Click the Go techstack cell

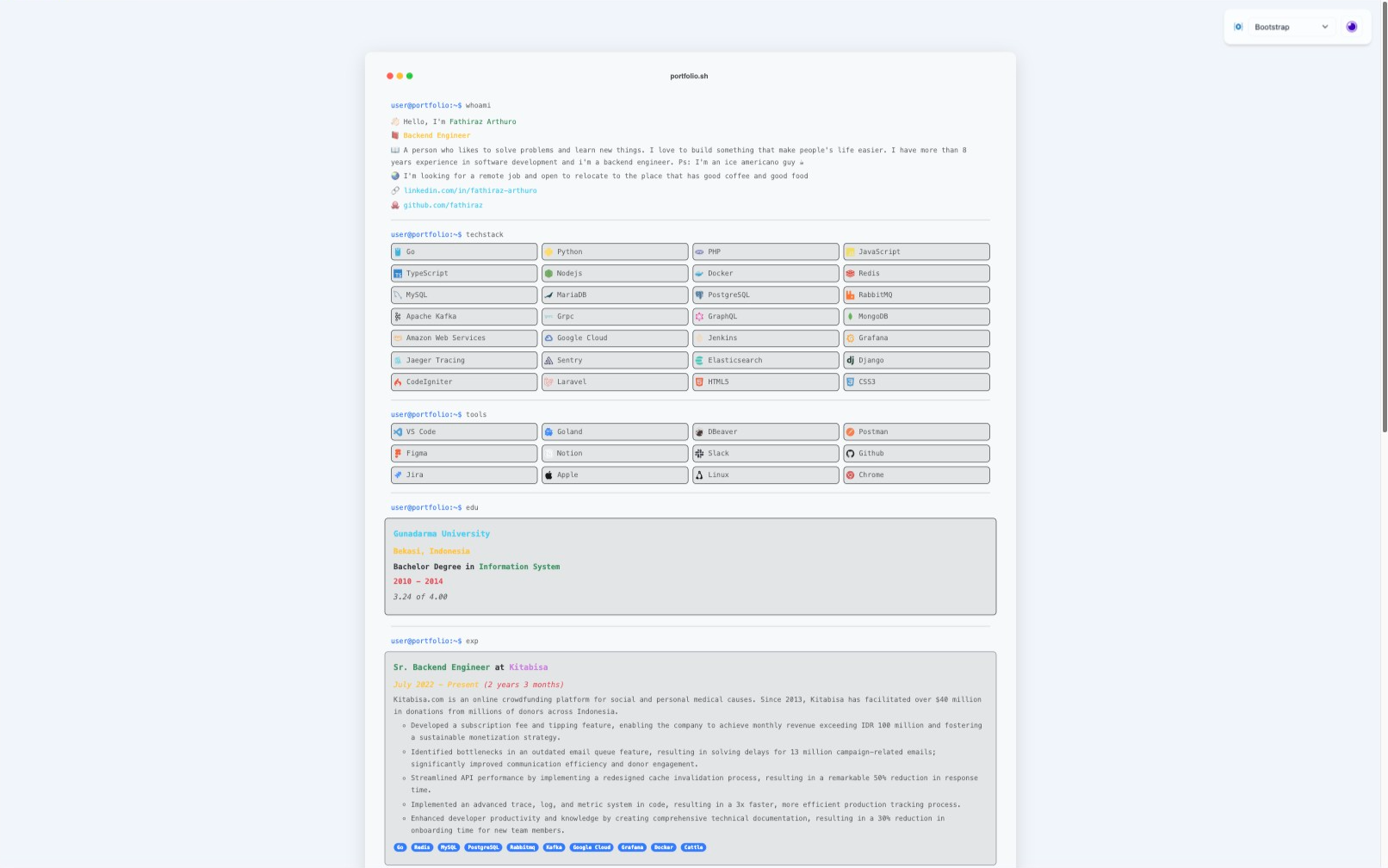[x=464, y=251]
